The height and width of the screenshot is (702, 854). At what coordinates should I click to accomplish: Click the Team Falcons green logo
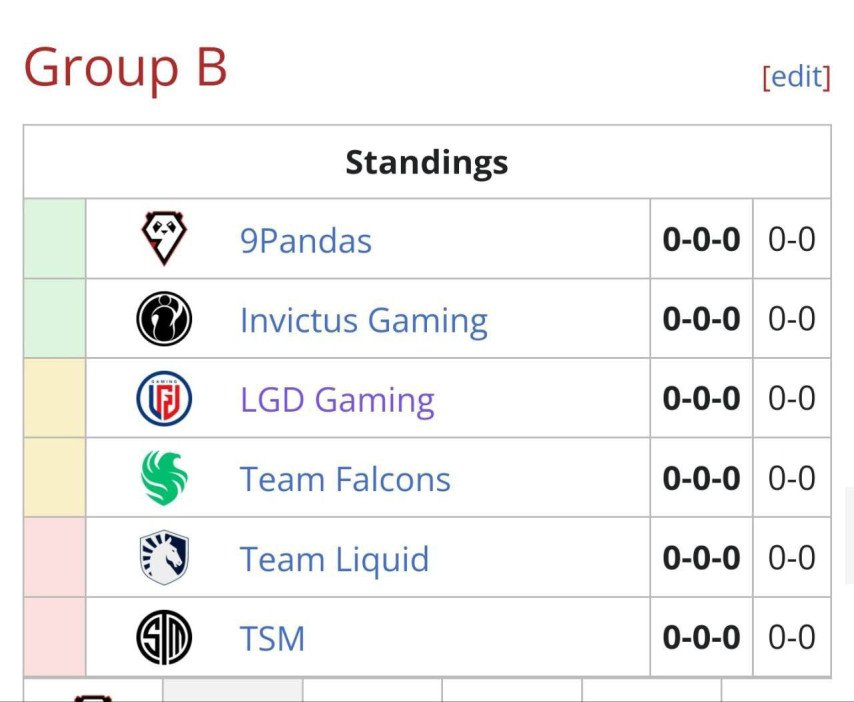point(163,478)
